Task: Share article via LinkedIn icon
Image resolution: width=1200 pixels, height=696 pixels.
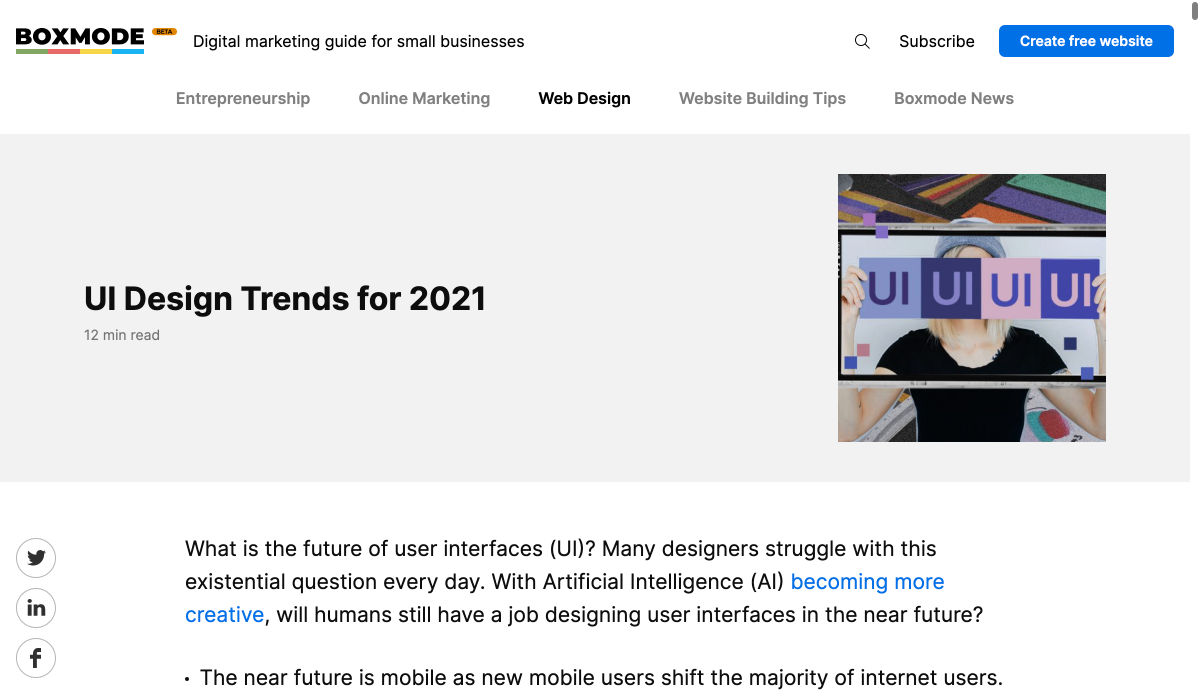Action: click(x=36, y=608)
